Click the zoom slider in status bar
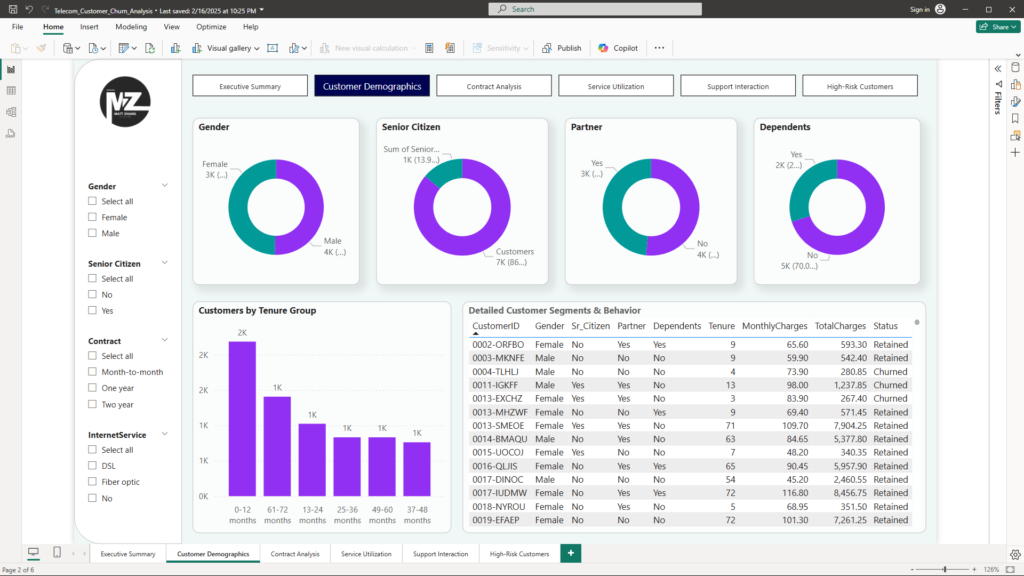 (x=946, y=569)
